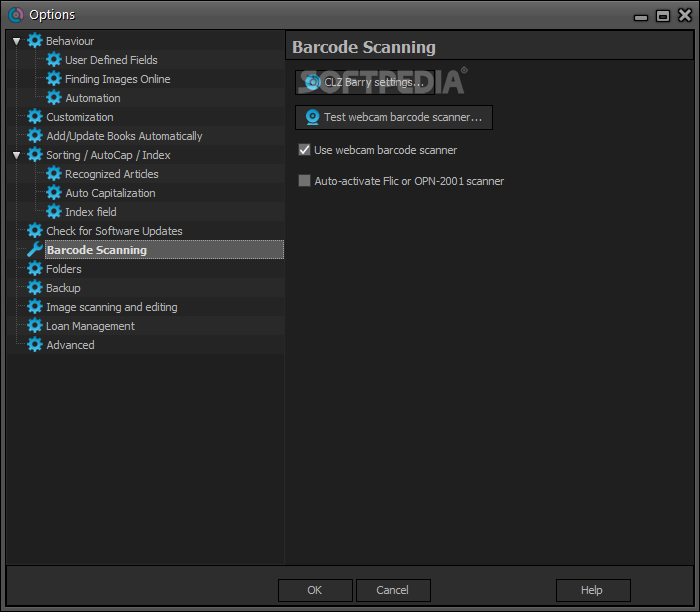Click the gear icon beside Finding Images Online
This screenshot has width=700, height=612.
click(x=54, y=79)
